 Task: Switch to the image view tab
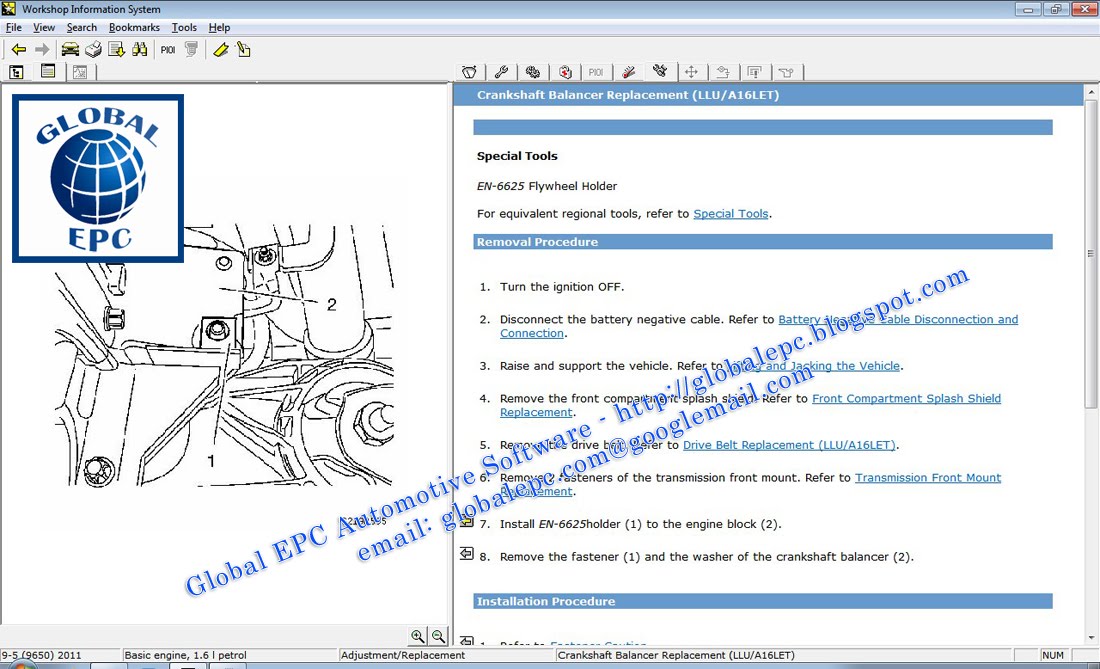(79, 72)
